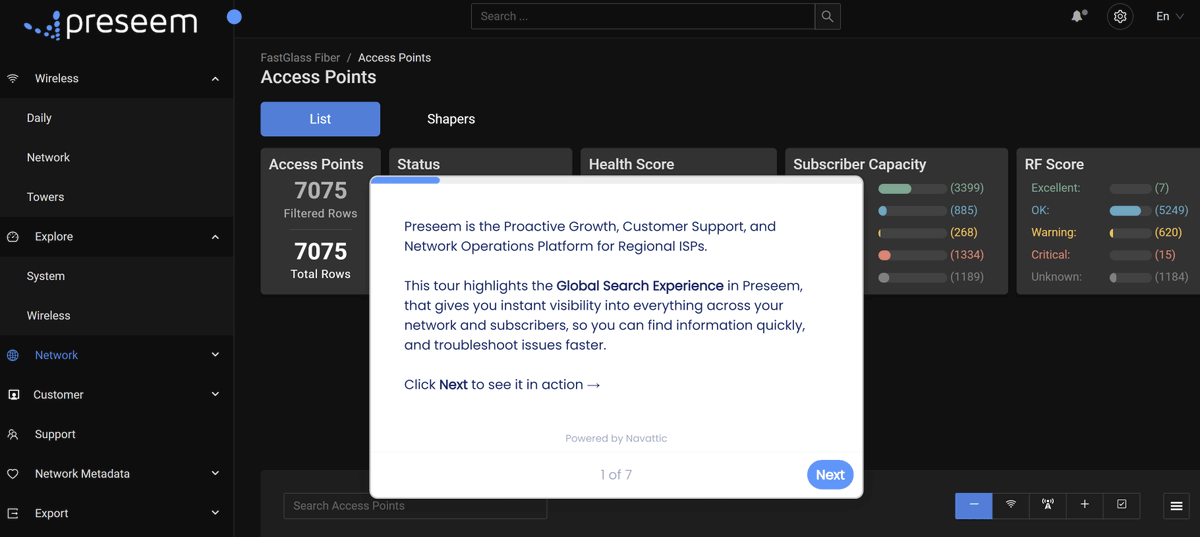Click Next in the tour dialog
This screenshot has width=1200, height=537.
(x=830, y=475)
